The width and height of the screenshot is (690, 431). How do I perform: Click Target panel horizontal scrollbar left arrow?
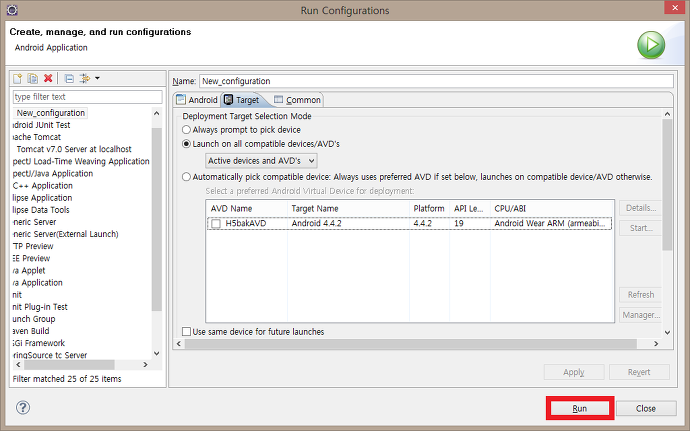[179, 343]
